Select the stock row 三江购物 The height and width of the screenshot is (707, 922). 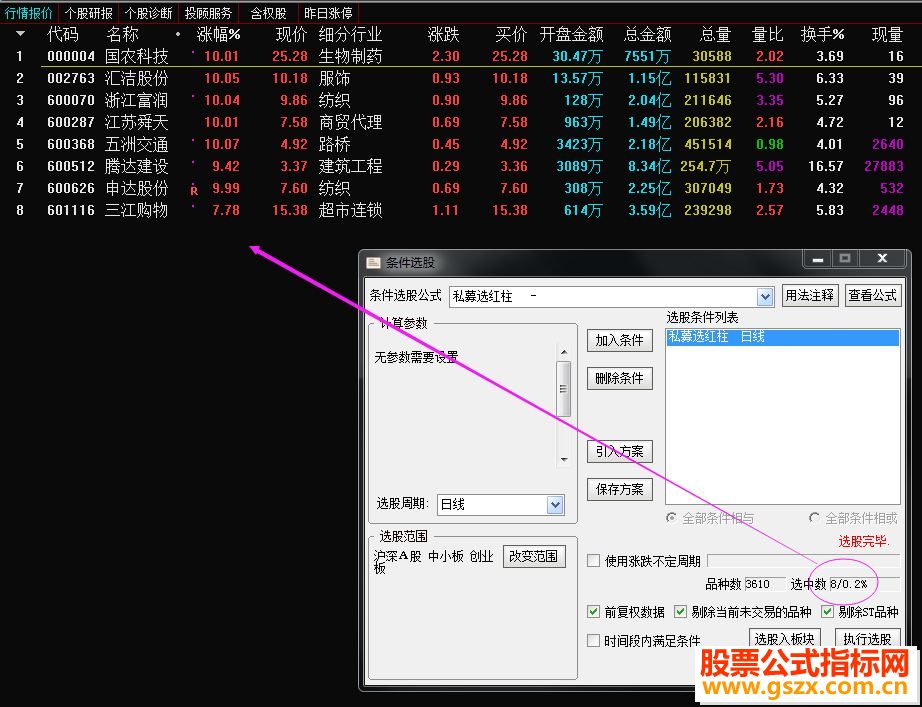(x=461, y=210)
